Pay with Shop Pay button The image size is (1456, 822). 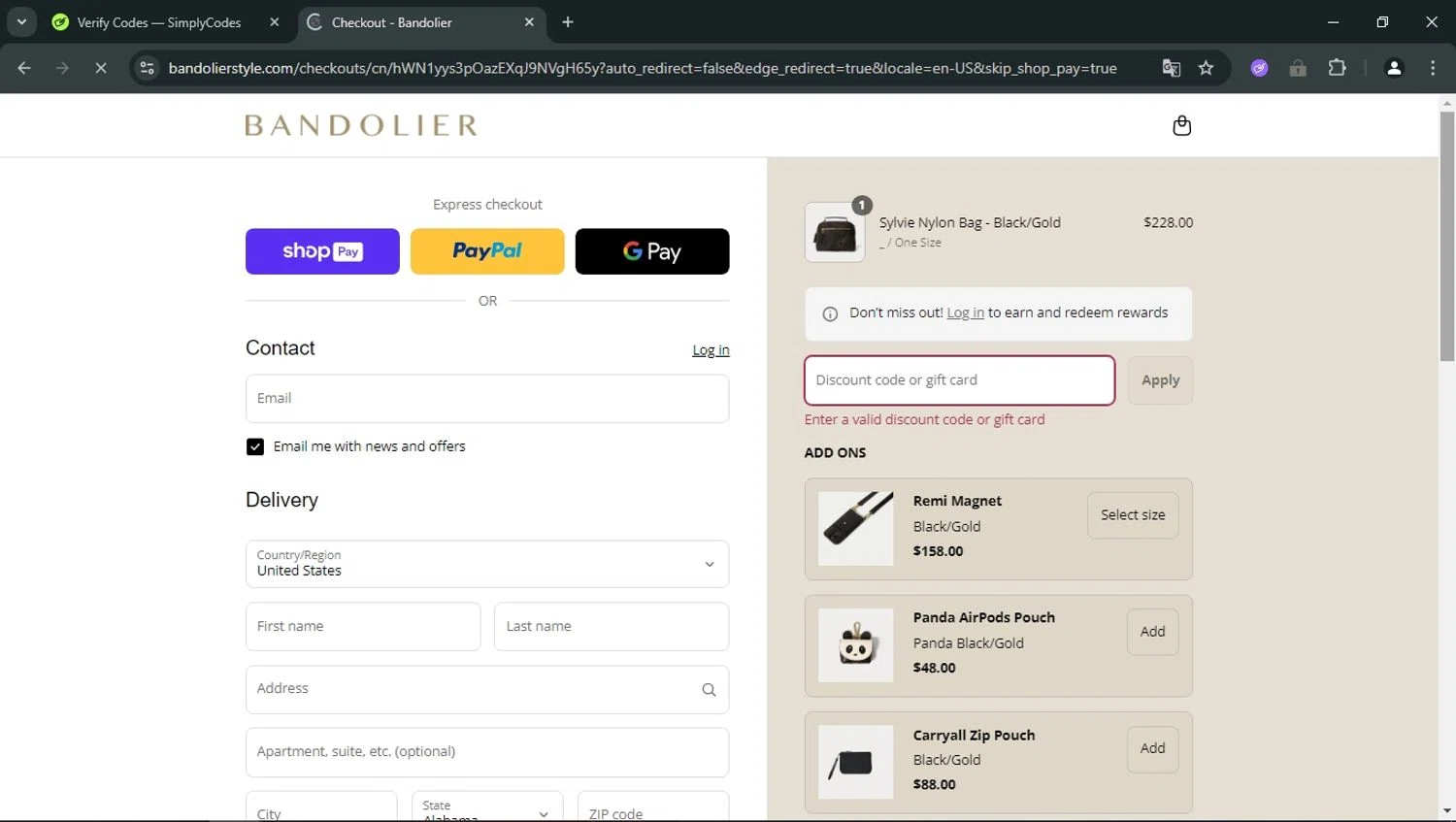(322, 251)
